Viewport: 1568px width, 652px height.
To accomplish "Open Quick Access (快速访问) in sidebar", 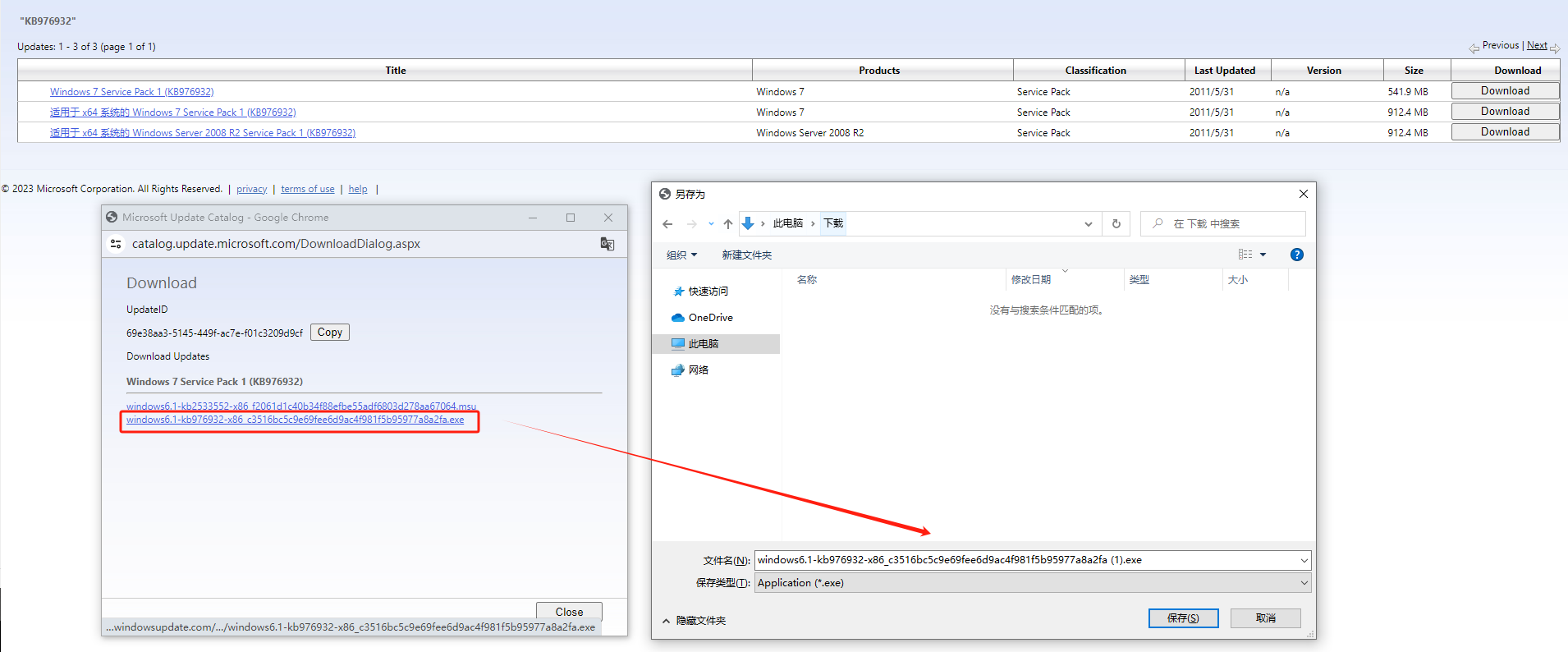I will click(x=708, y=292).
